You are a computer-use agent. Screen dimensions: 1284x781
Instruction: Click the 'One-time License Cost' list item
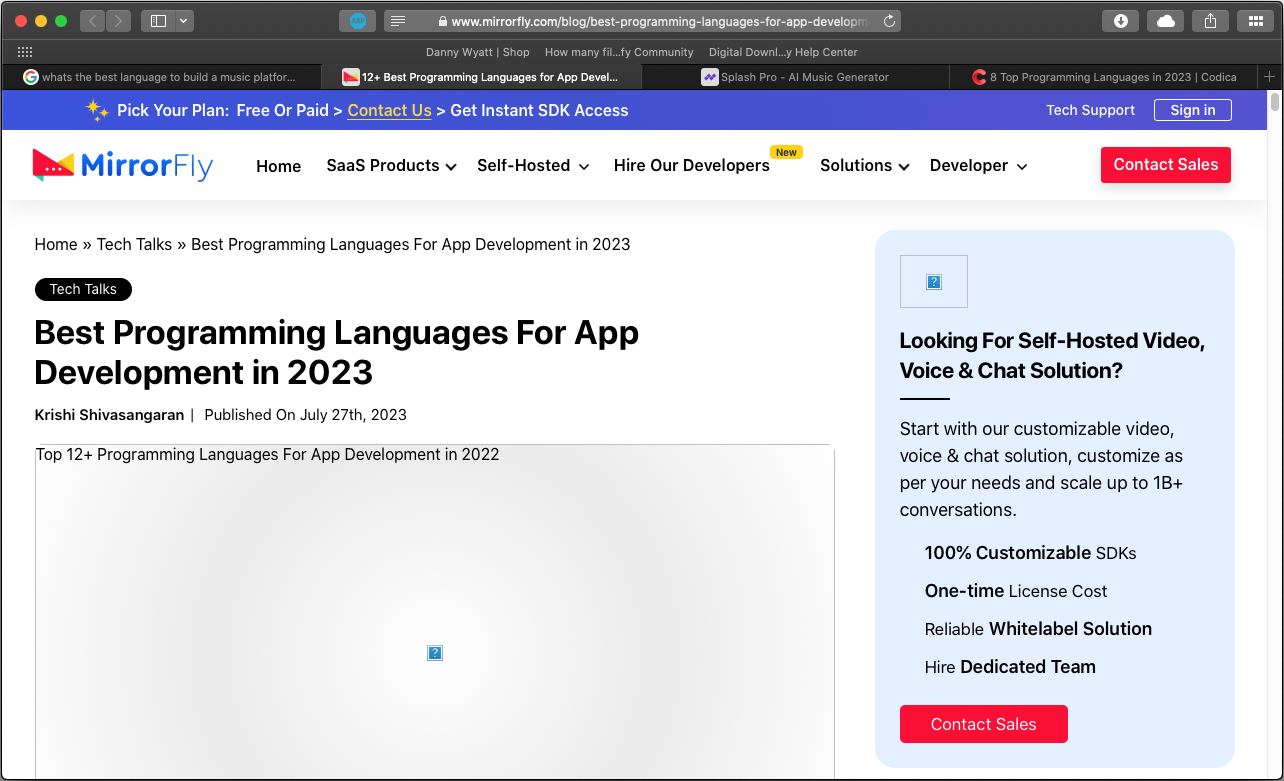[x=1016, y=591]
